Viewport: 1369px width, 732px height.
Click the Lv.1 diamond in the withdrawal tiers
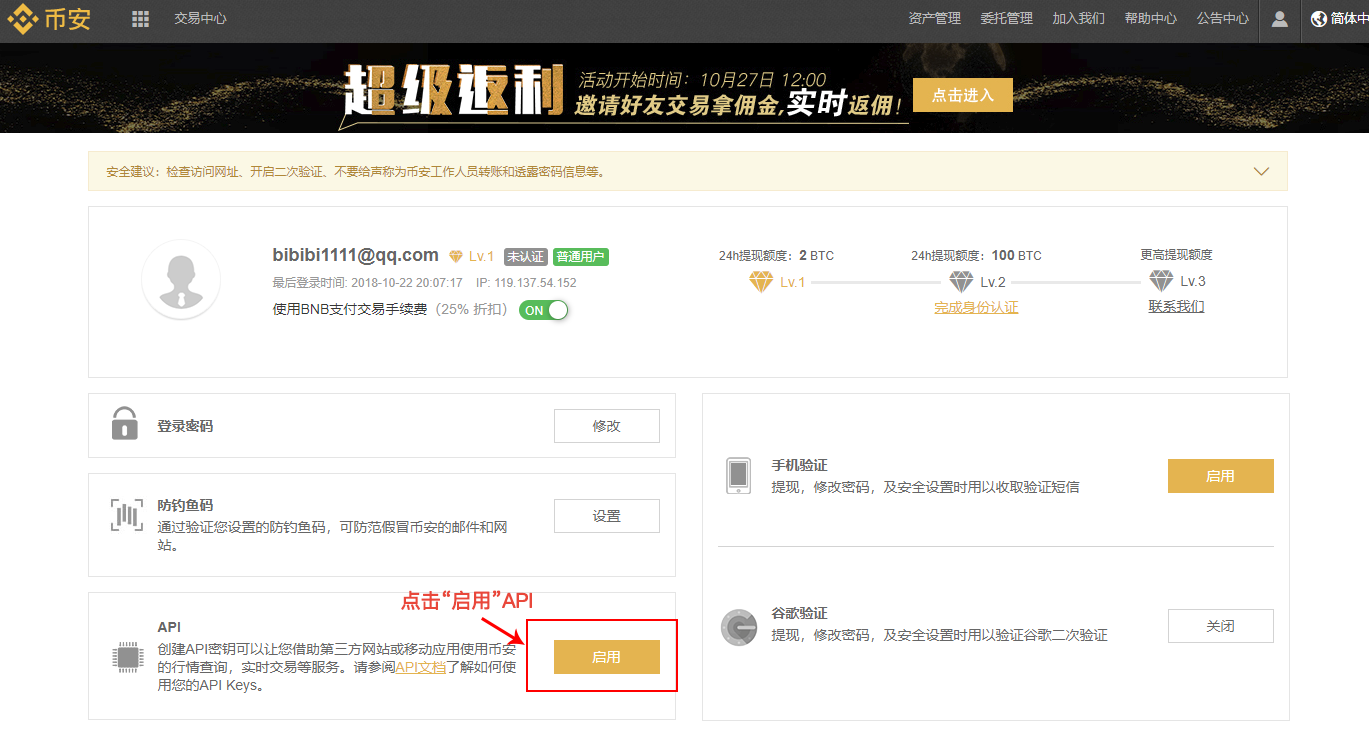[761, 282]
